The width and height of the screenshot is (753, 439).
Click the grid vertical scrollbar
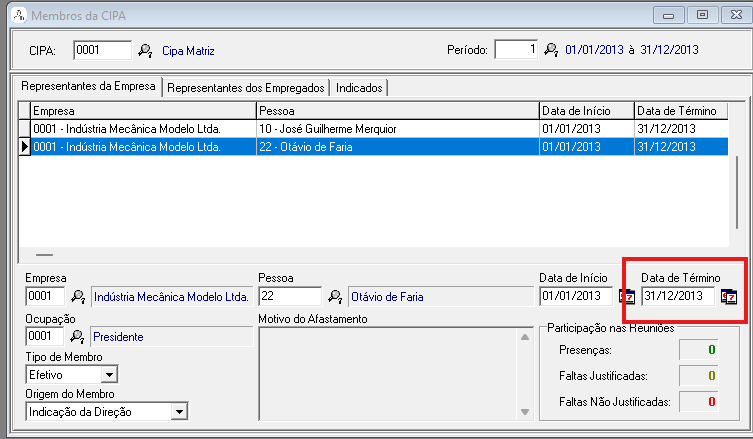pos(737,192)
